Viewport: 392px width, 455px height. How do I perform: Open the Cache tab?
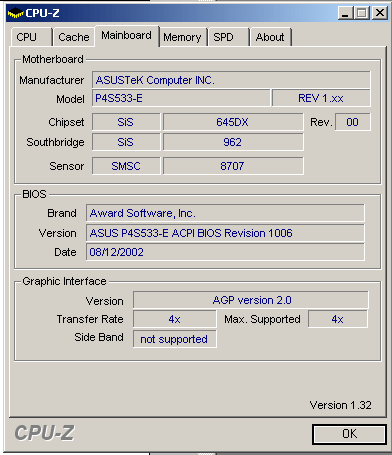click(x=74, y=37)
